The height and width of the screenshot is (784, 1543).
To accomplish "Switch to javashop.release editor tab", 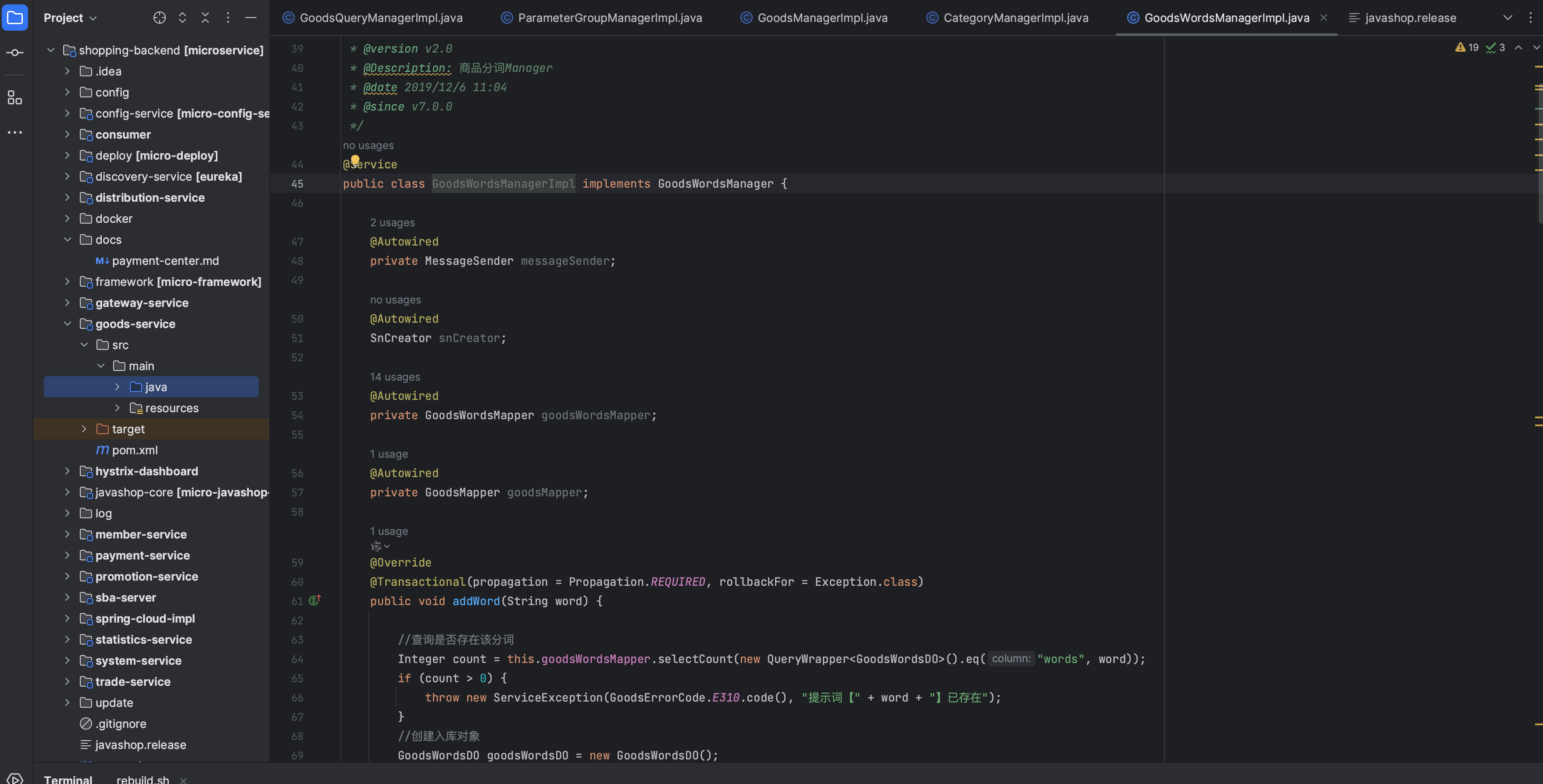I will point(1402,18).
